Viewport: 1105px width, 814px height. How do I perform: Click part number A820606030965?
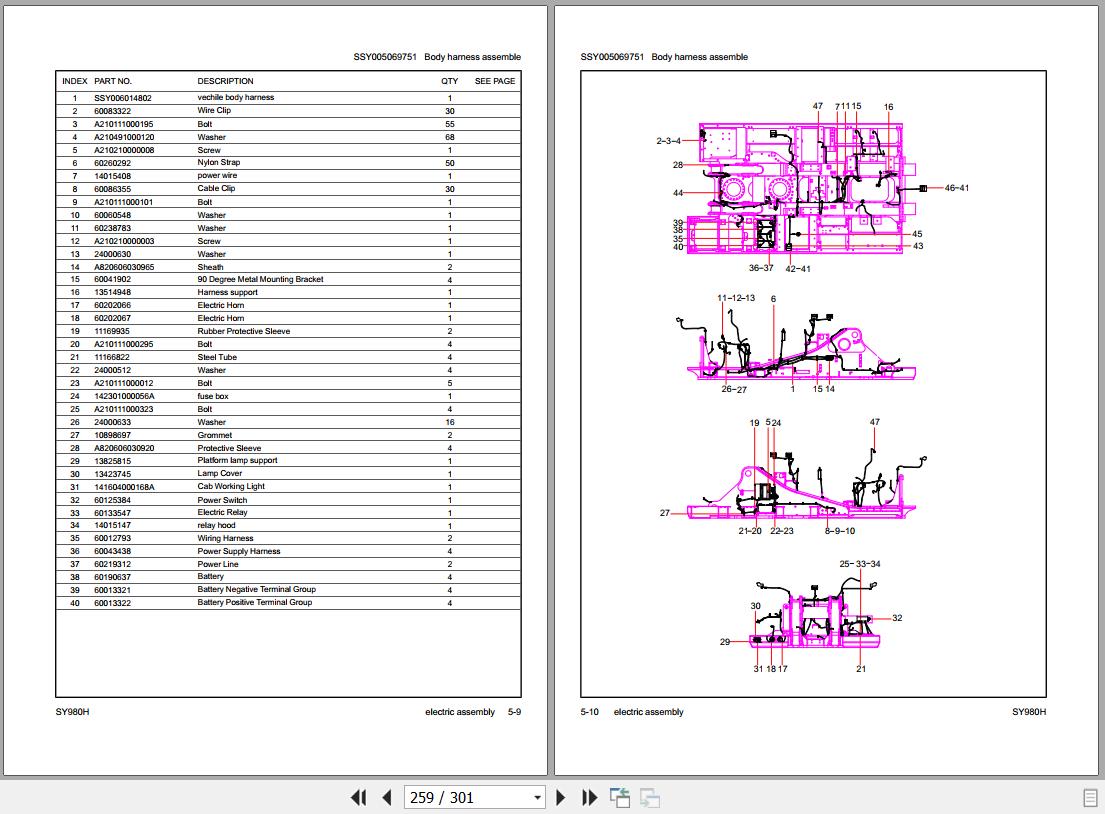tap(124, 267)
